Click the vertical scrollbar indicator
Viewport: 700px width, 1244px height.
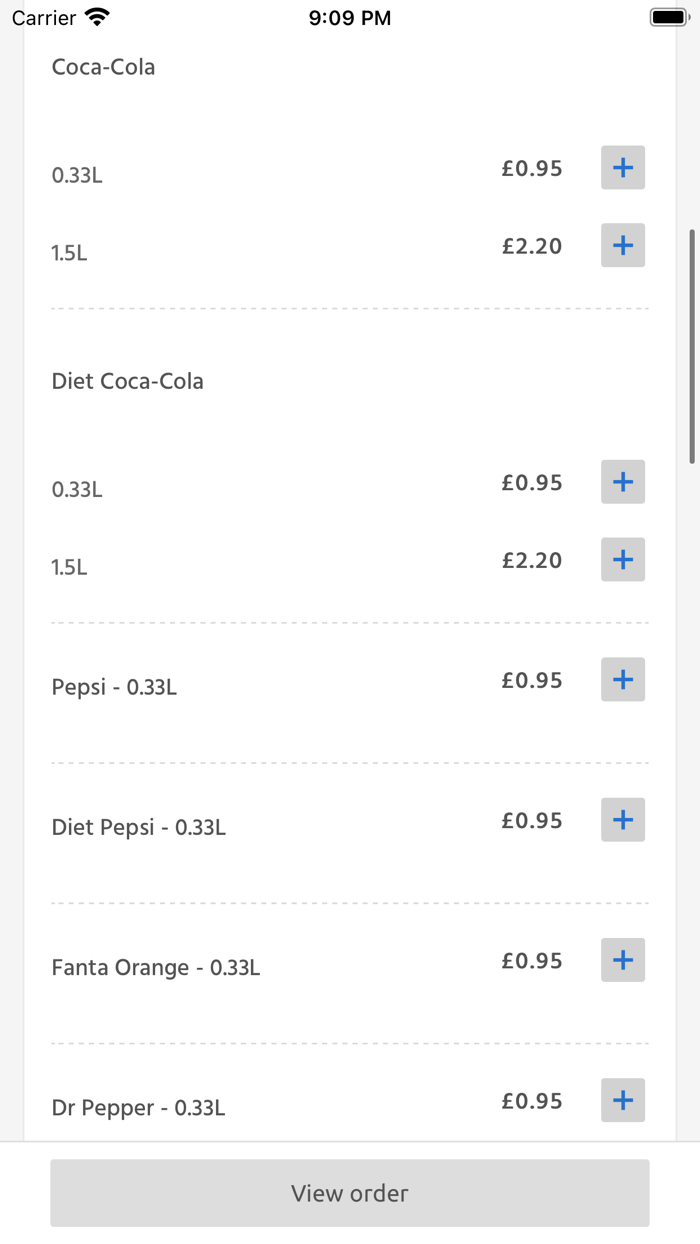click(692, 346)
